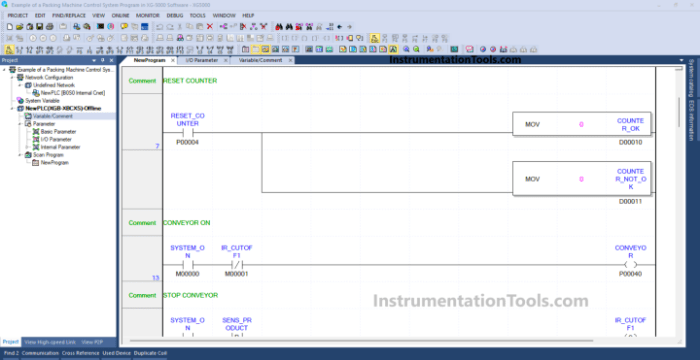Select the CONVEYOR P00040 output coil
Screen dimensions: 700x360
tap(630, 264)
